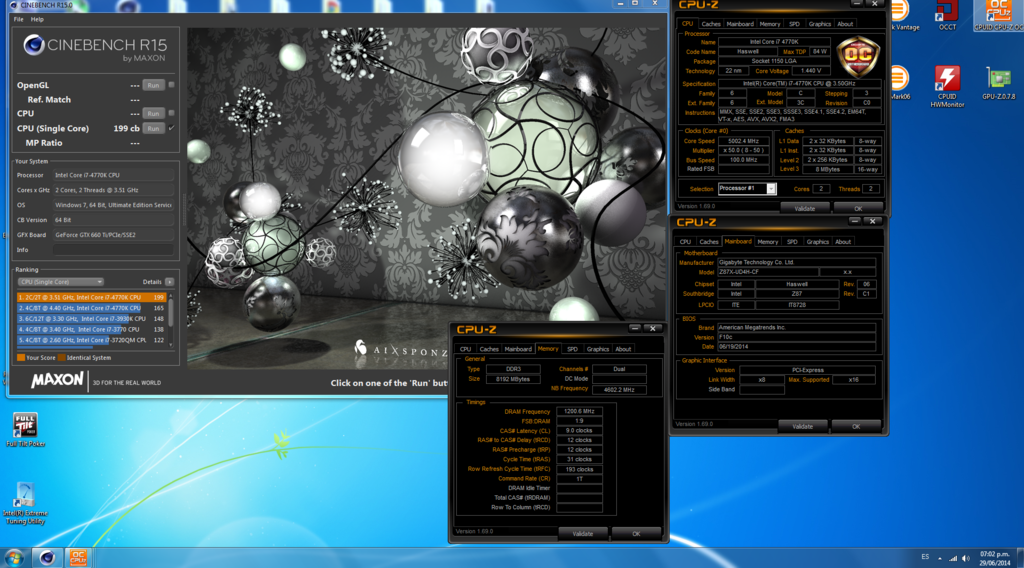
Task: Run the CPU (Single Core) benchmark
Action: point(153,129)
